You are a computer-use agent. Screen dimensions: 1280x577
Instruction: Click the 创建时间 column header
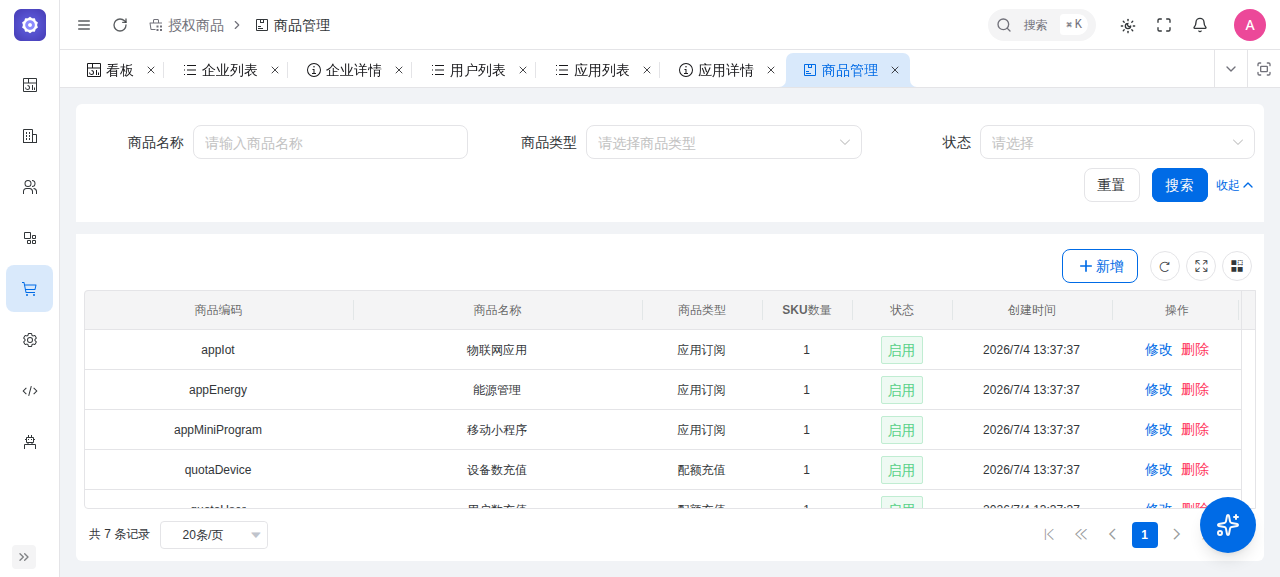coord(1032,310)
